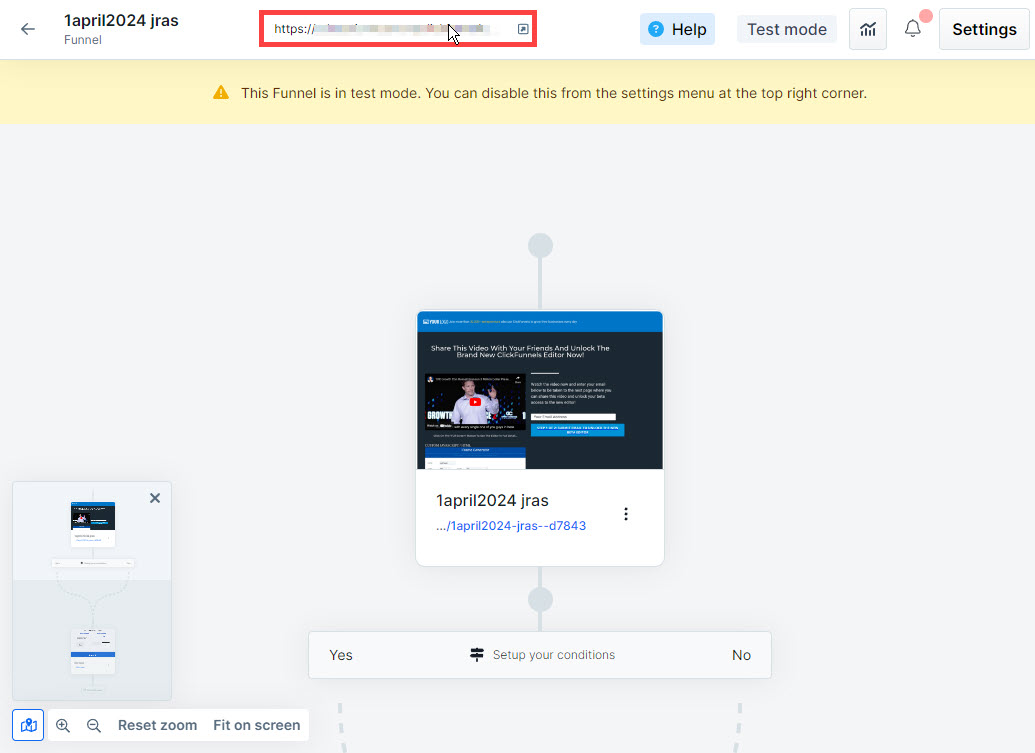Viewport: 1035px width, 753px height.
Task: Click the page preview thumbnail
Action: (x=539, y=390)
